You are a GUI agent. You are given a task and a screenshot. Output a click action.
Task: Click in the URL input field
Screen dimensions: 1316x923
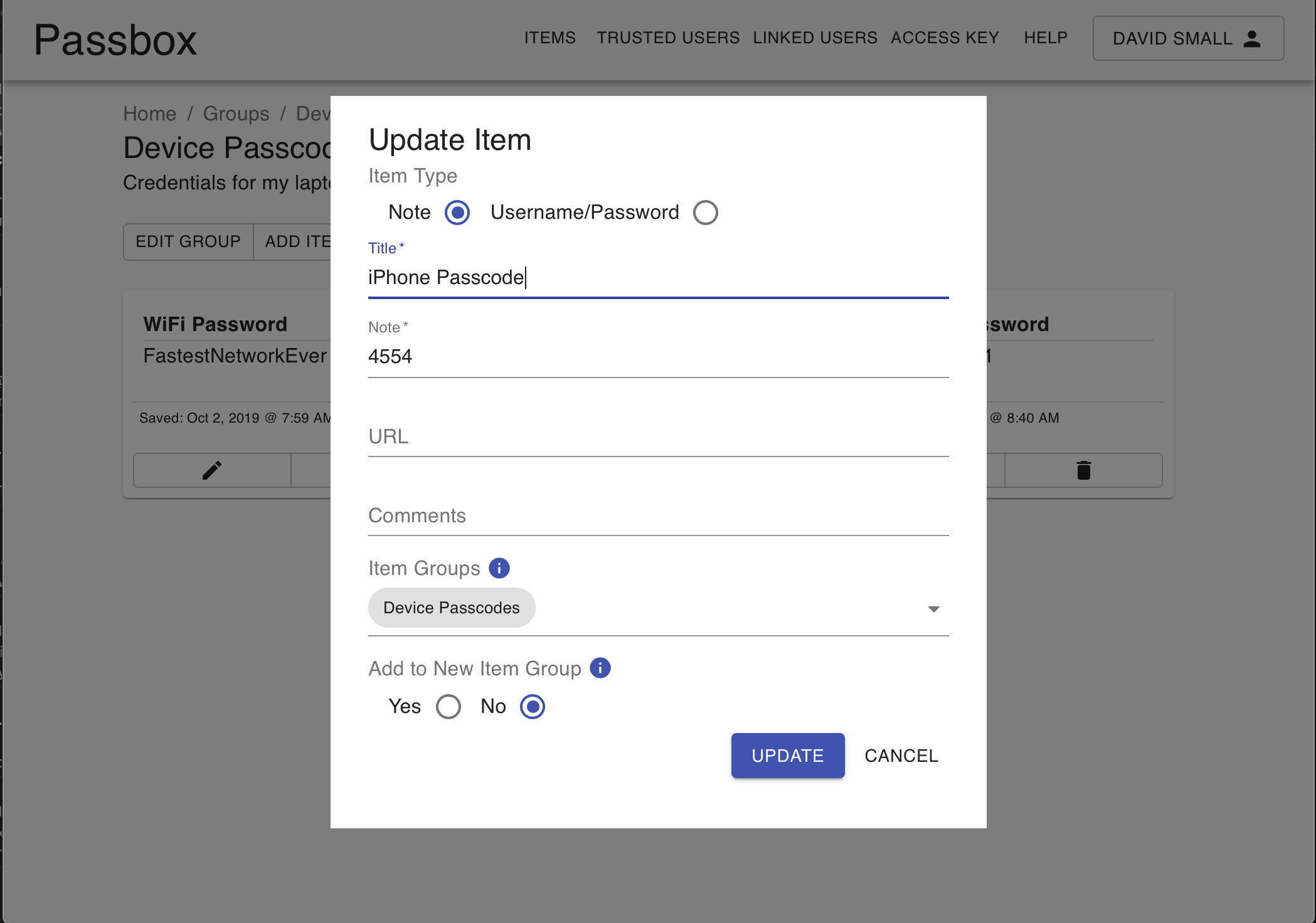[657, 437]
